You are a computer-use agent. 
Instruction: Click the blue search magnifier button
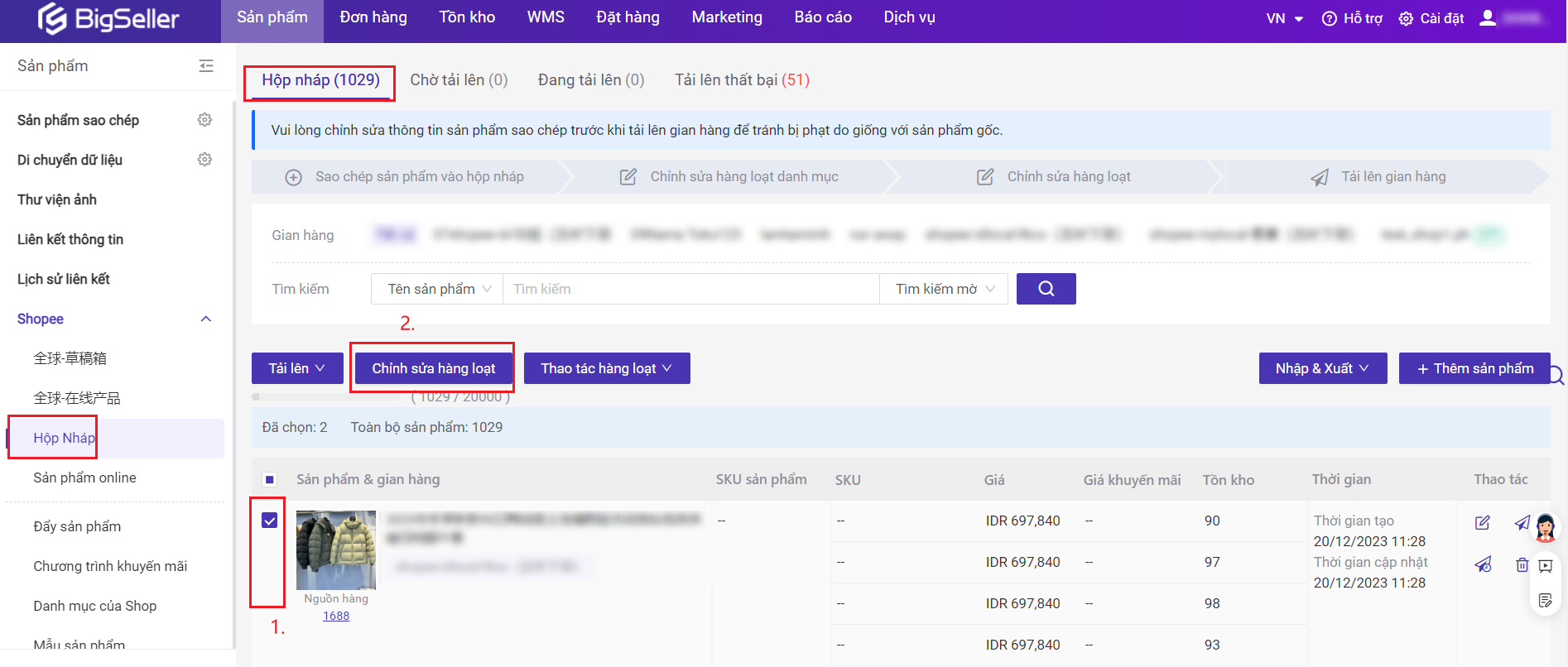[1046, 289]
